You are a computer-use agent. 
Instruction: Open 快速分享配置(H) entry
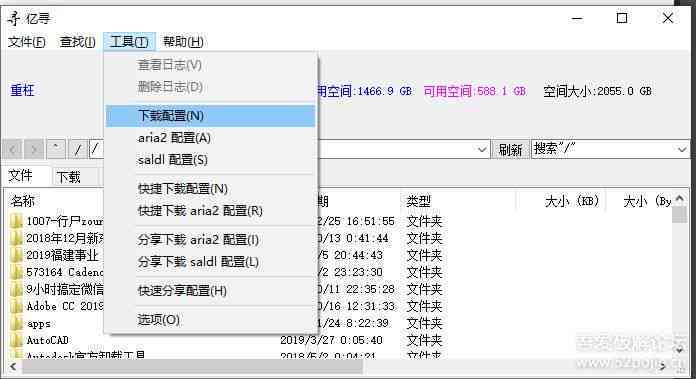point(210,291)
